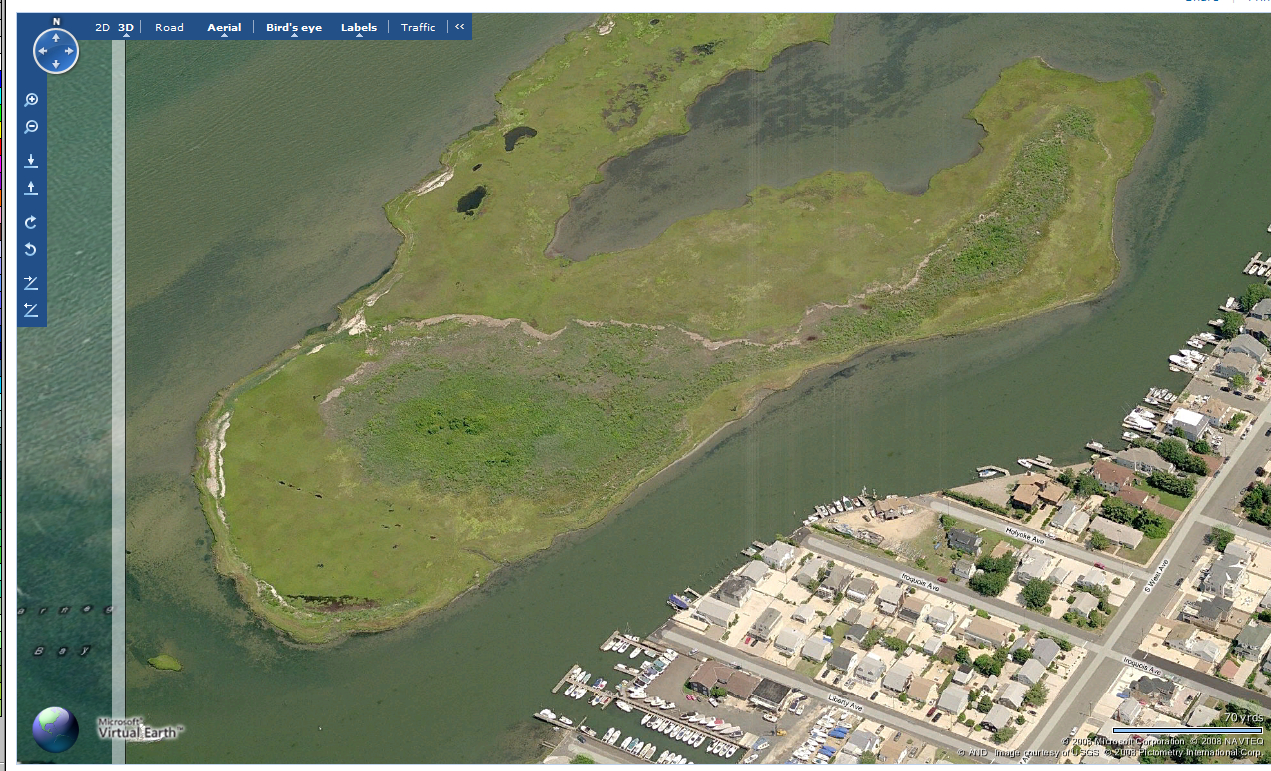1271x771 pixels.
Task: Lower altitude with the down-arrow icon
Action: pos(31,160)
